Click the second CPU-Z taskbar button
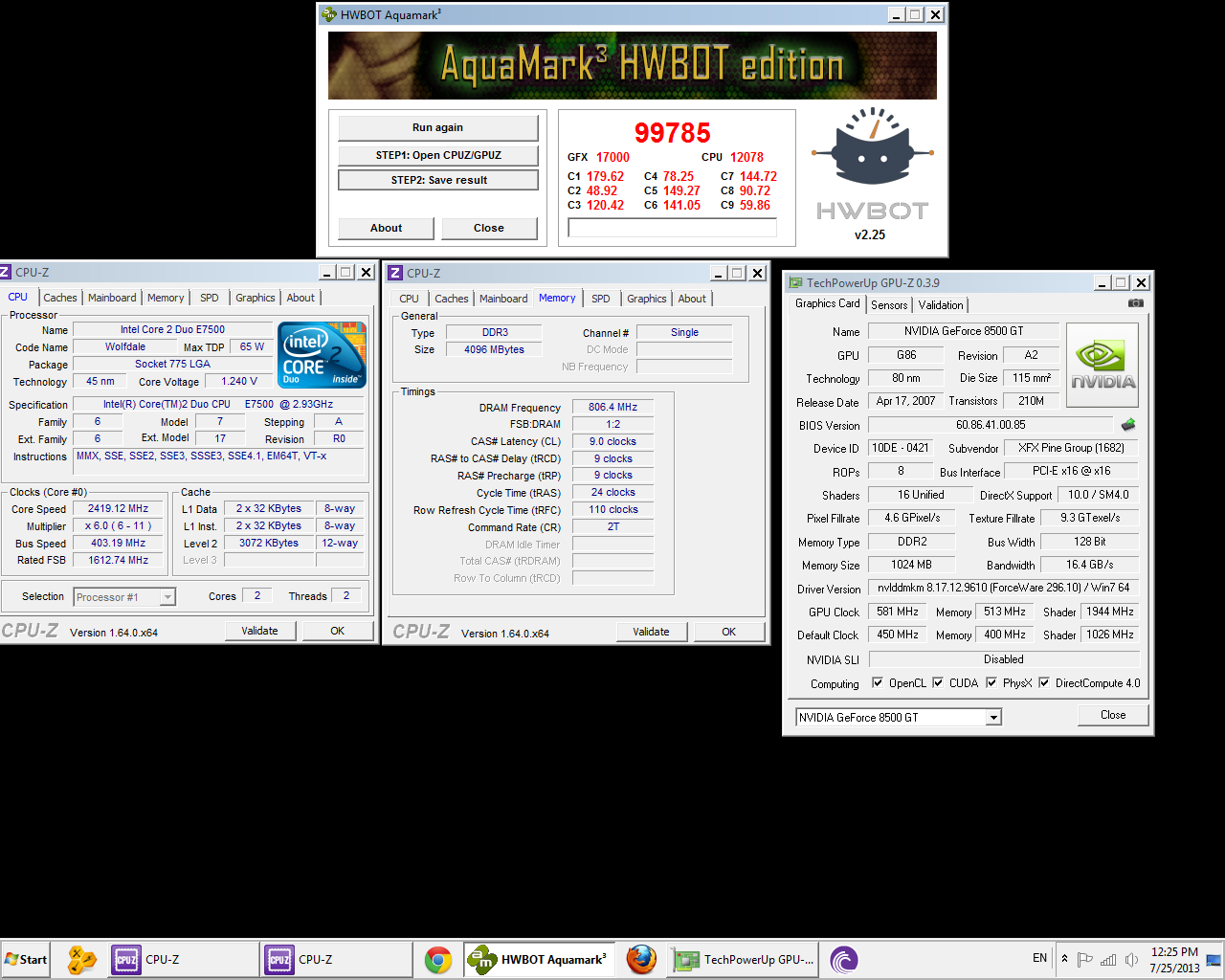This screenshot has height=980, width=1225. tap(336, 960)
